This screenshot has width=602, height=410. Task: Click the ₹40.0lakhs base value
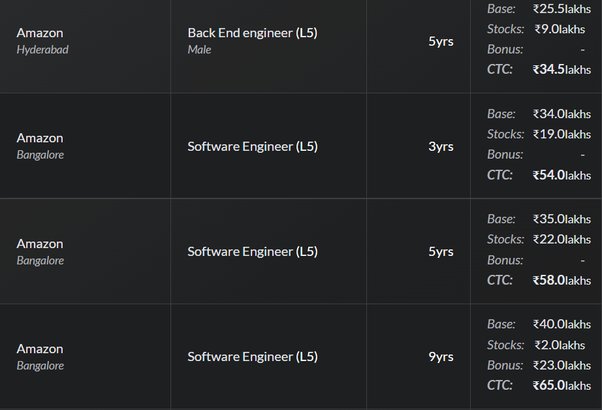[x=562, y=324]
